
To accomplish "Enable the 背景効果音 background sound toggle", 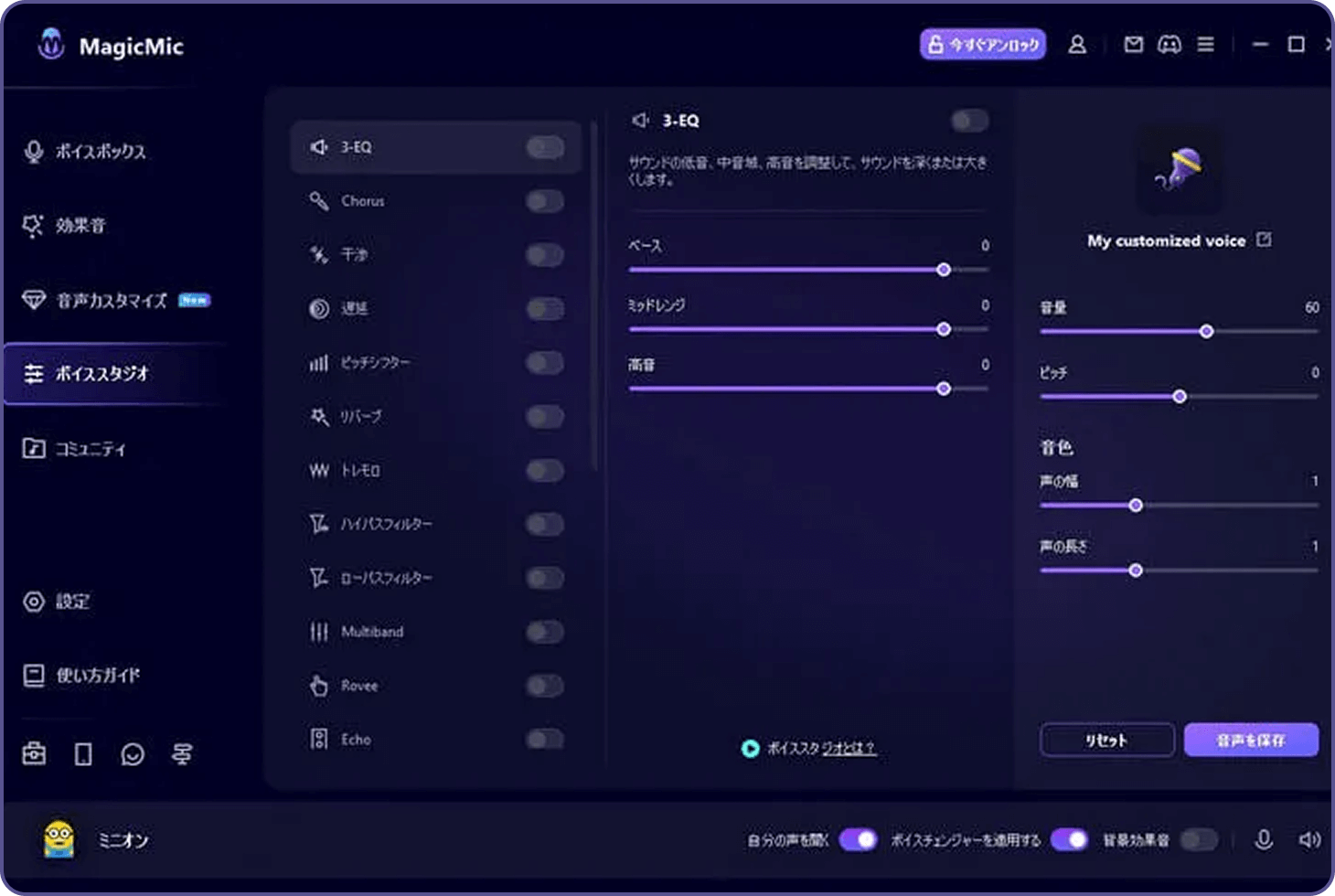I will [1199, 837].
